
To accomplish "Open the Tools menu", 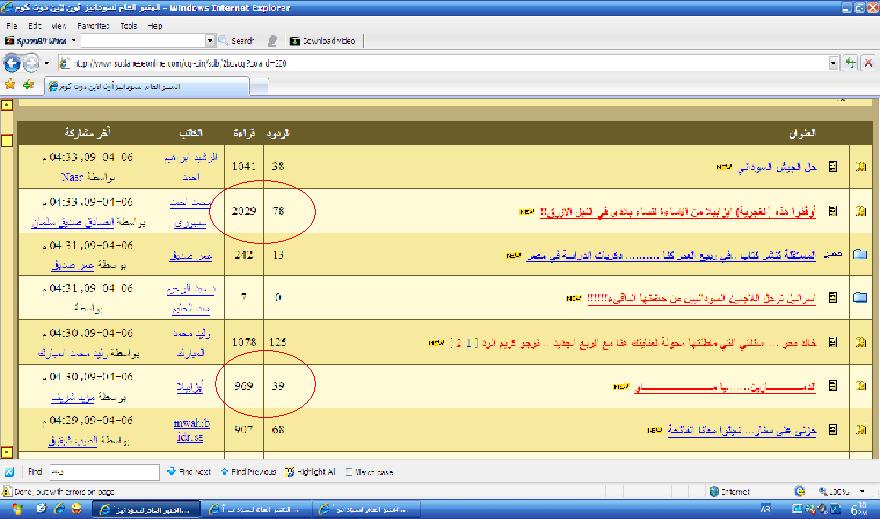I will [128, 25].
